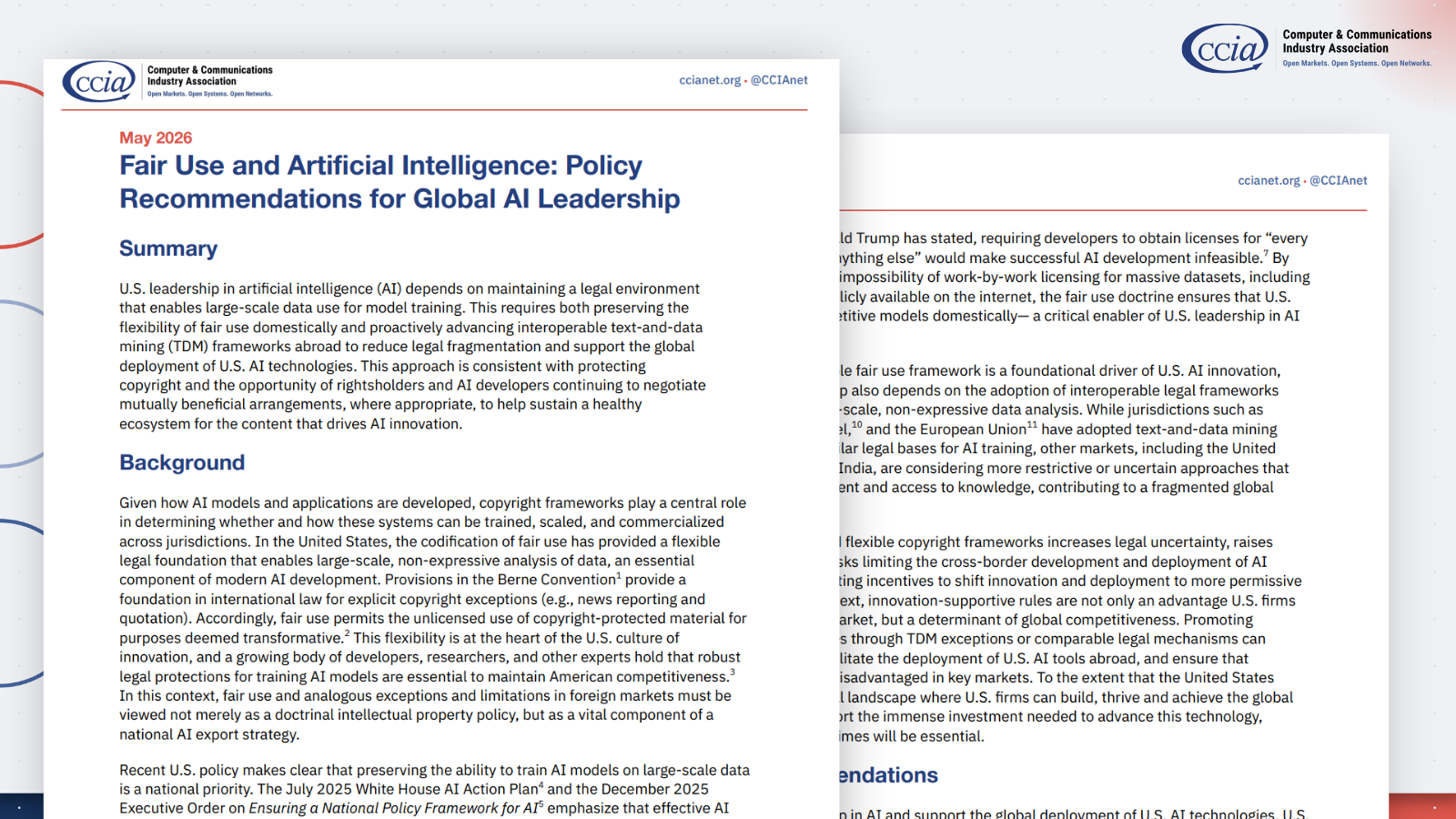
Task: Open the @CCIAnet handle on the back page
Action: click(1339, 180)
